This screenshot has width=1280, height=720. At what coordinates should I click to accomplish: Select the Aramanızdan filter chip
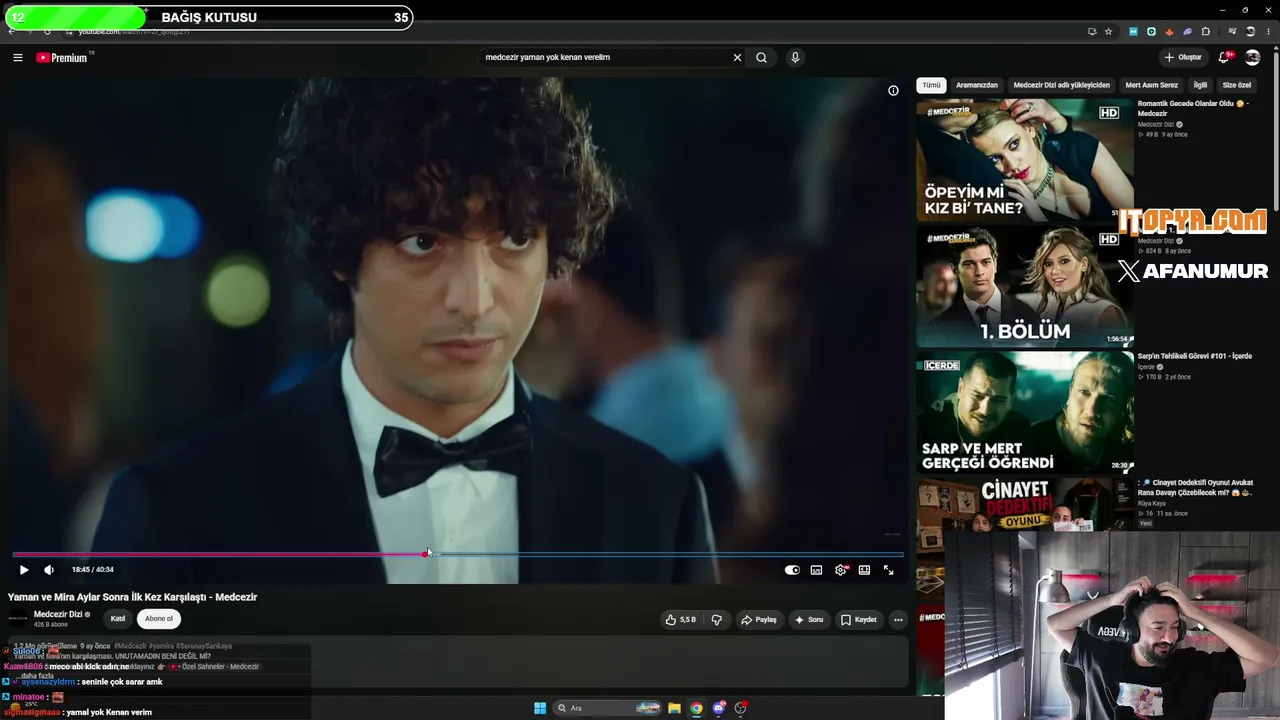click(x=977, y=85)
